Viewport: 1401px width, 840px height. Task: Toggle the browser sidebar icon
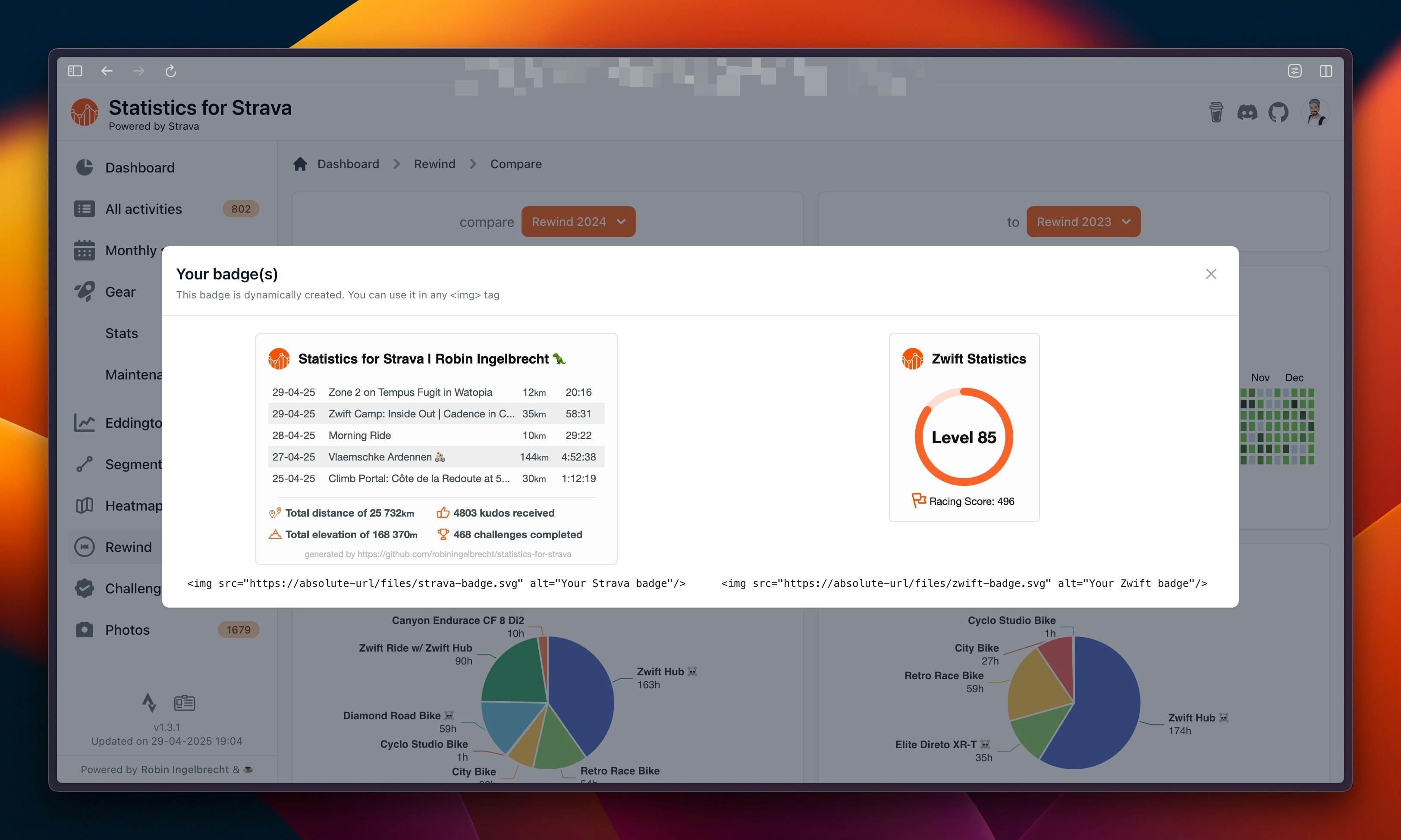(x=75, y=71)
